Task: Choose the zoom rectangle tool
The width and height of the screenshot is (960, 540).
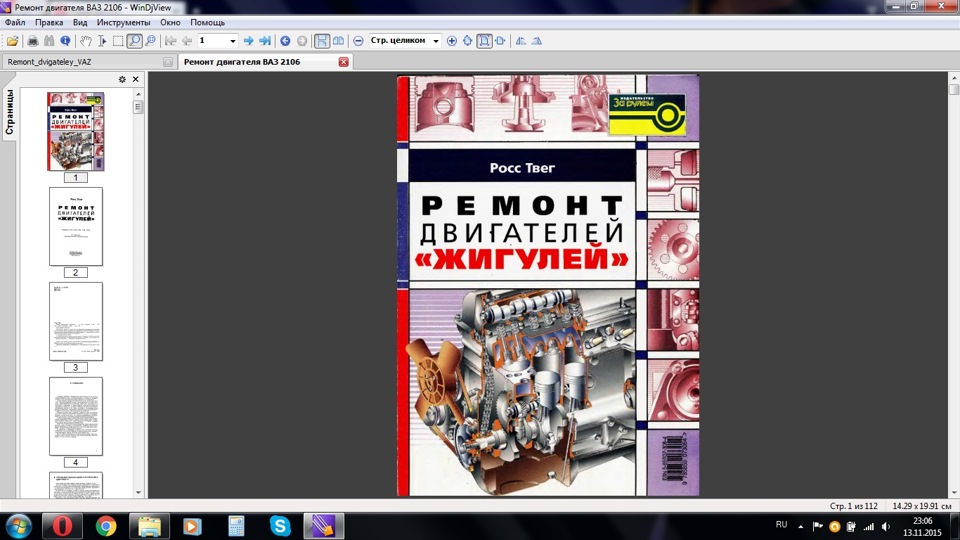Action: (151, 41)
